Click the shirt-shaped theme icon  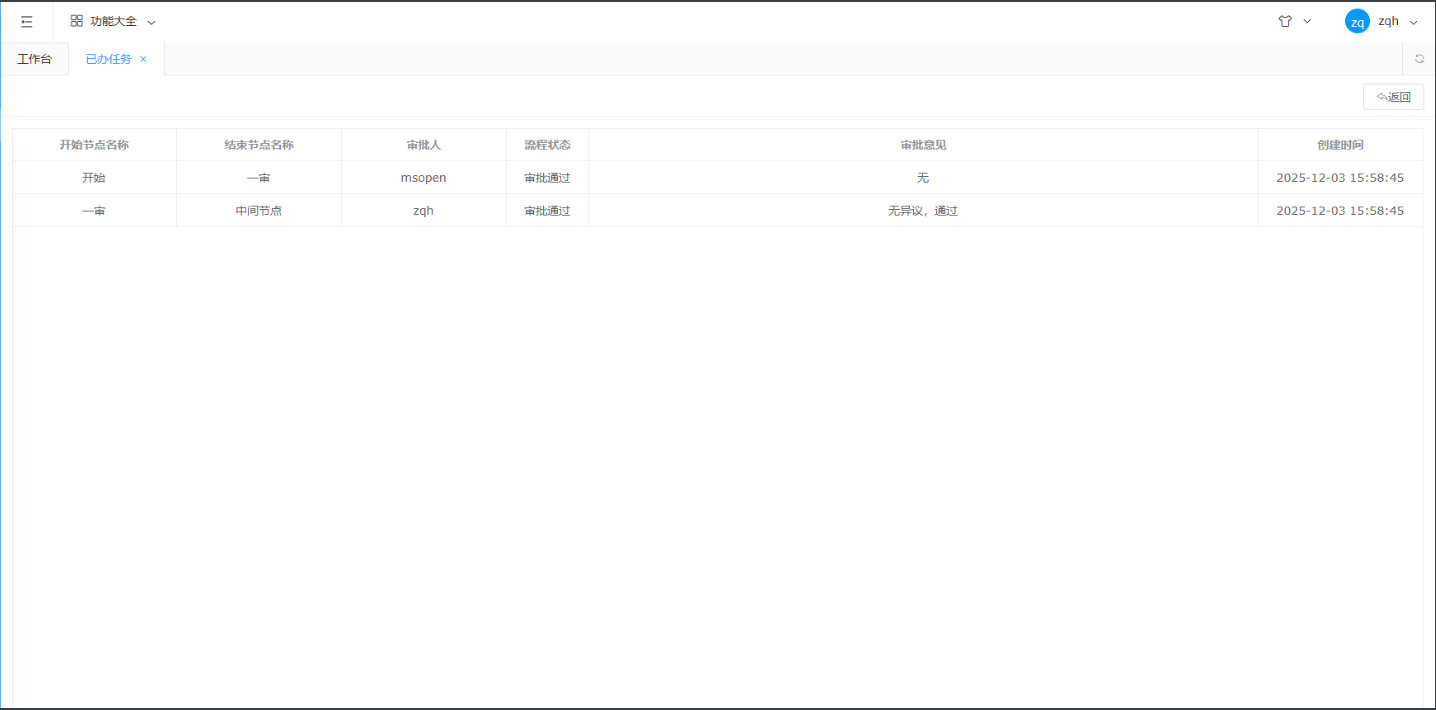pos(1285,21)
